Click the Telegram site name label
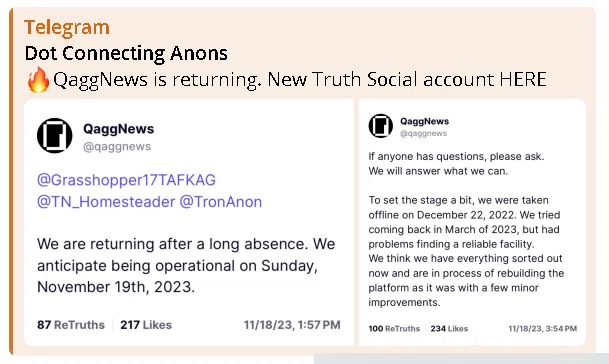The image size is (609, 364). pyautogui.click(x=67, y=28)
